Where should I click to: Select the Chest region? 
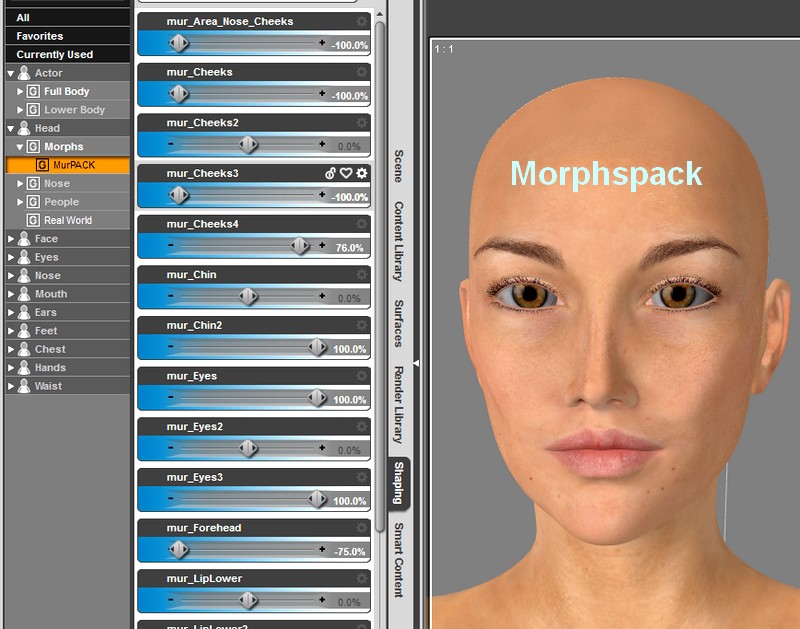click(67, 349)
